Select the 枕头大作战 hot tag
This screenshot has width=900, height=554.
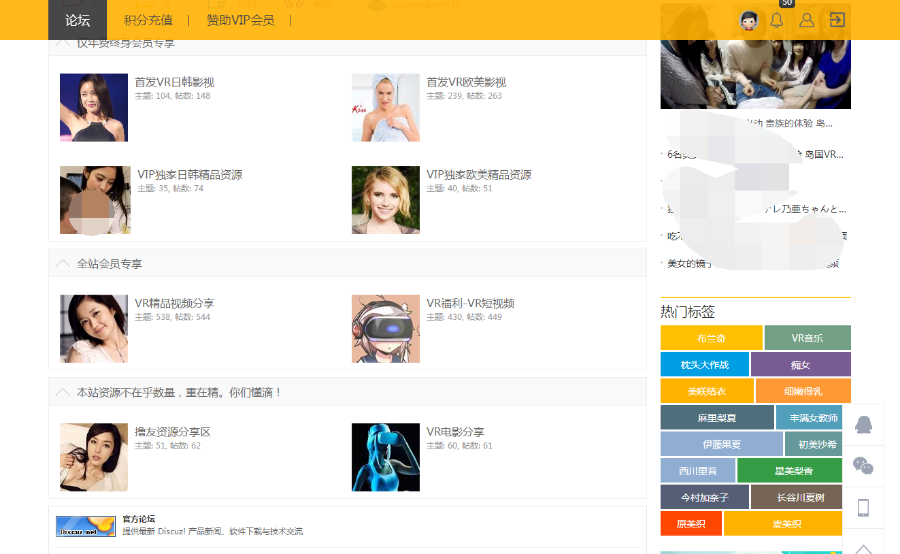pyautogui.click(x=704, y=365)
